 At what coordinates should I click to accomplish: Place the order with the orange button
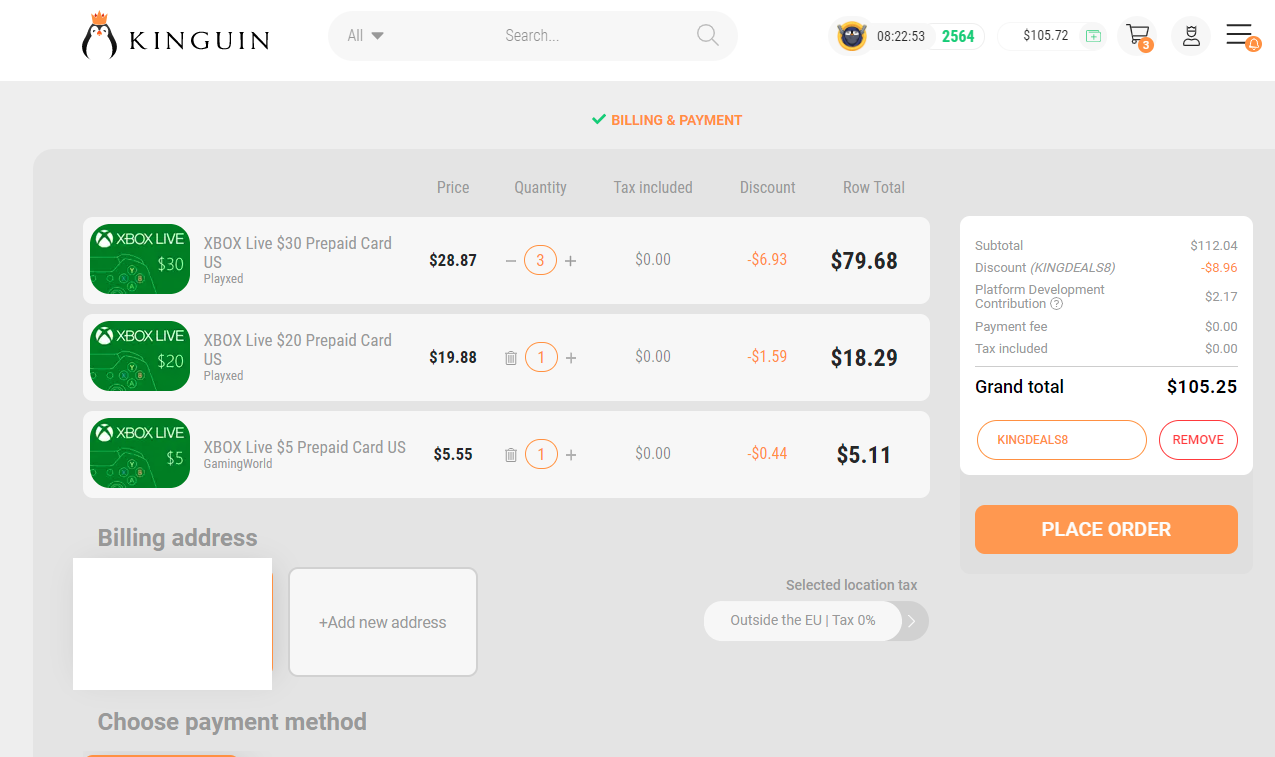[x=1106, y=529]
